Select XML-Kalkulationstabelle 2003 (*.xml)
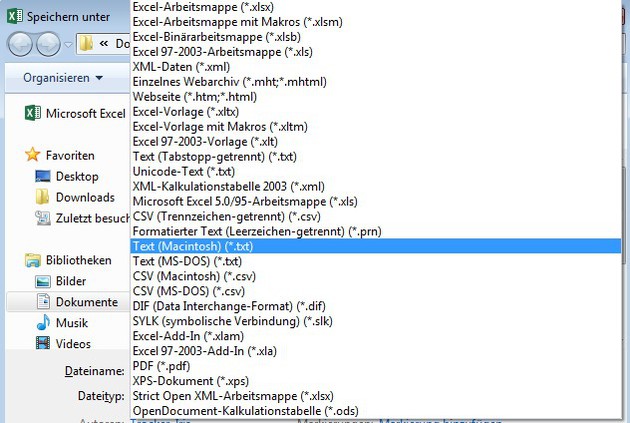The height and width of the screenshot is (423, 630). (x=376, y=186)
